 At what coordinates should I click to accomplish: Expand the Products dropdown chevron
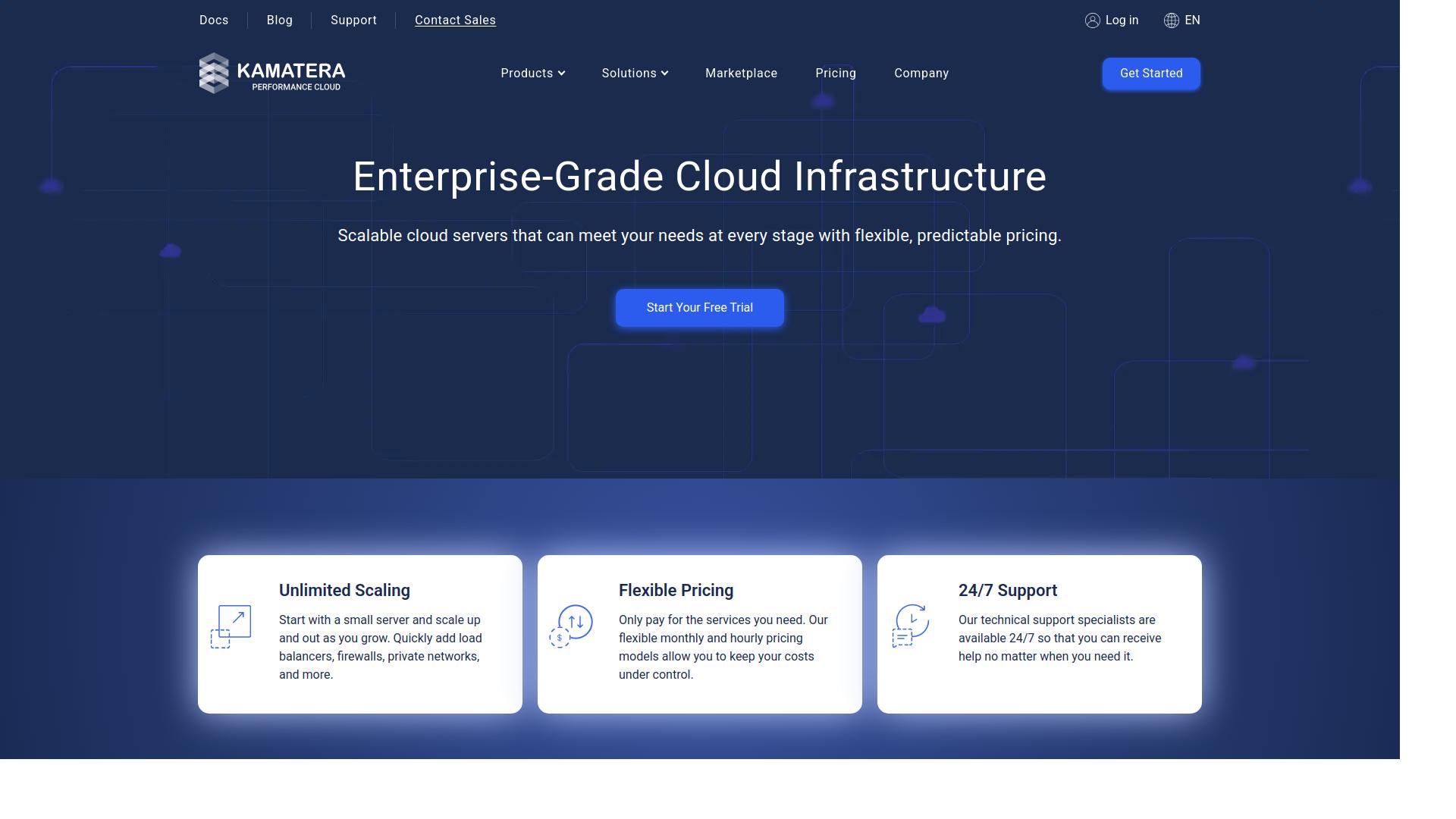pos(562,74)
